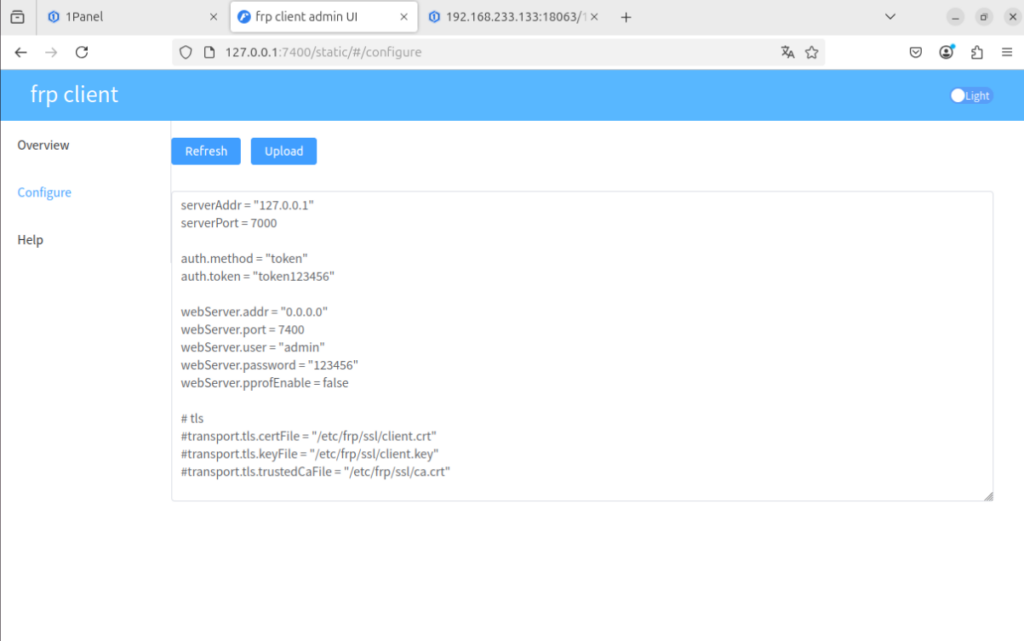Image resolution: width=1024 pixels, height=641 pixels.
Task: Click the #transport.tls.certFile line
Action: (308, 436)
